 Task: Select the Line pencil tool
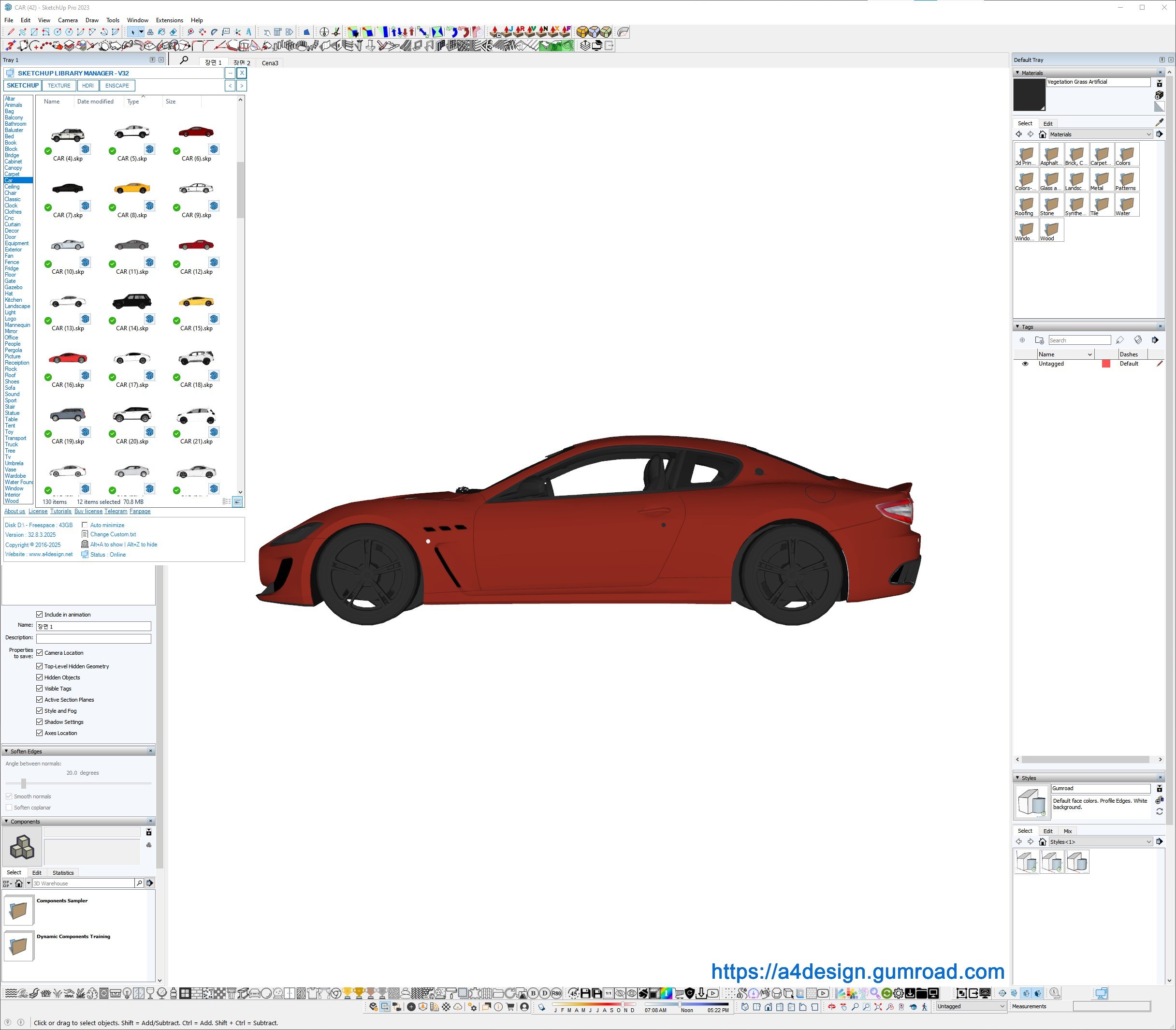coord(11,32)
